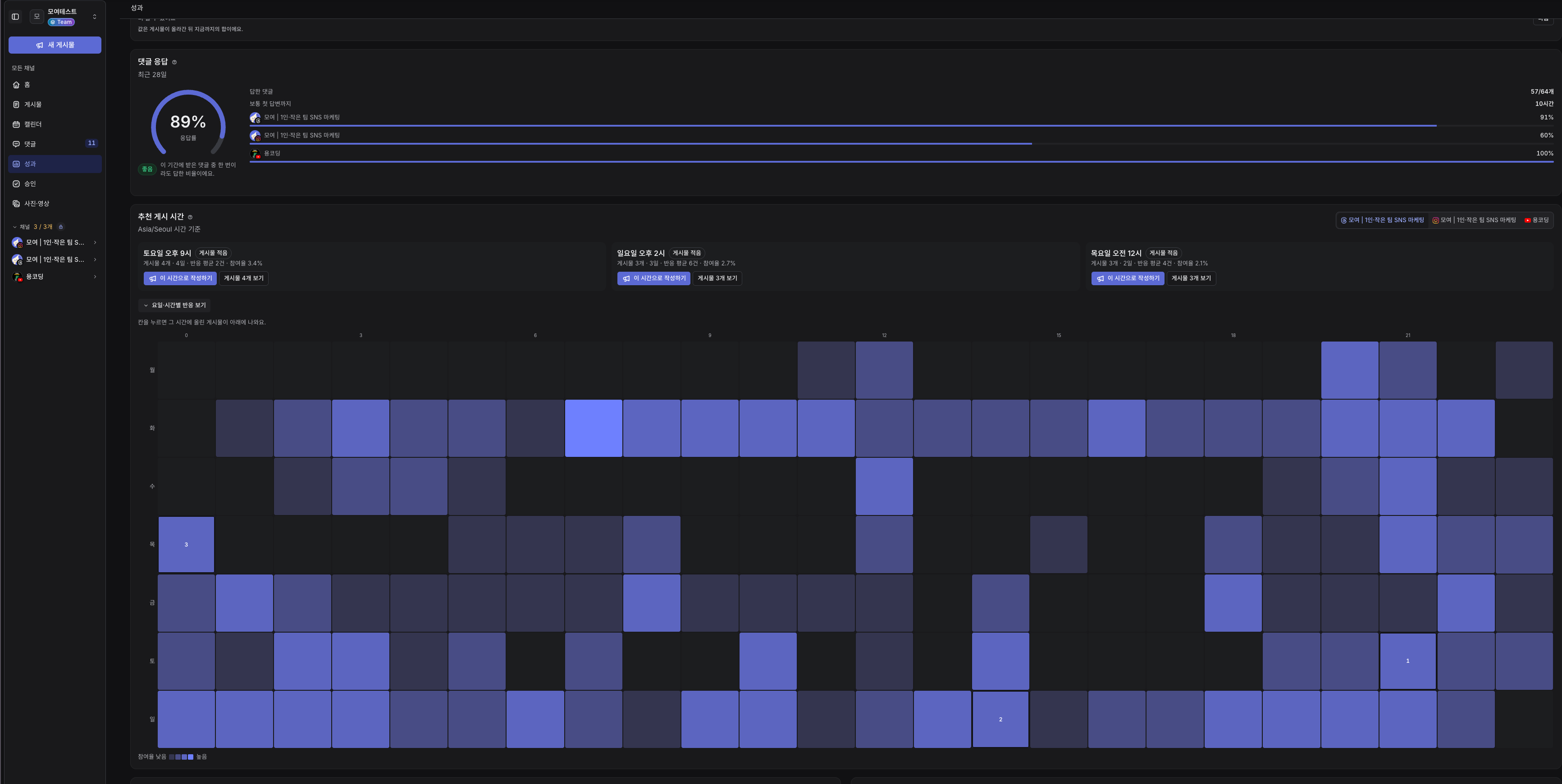Click the 용코딩 avatar at 100%
Screen dimensions: 1562x784
(x=255, y=153)
